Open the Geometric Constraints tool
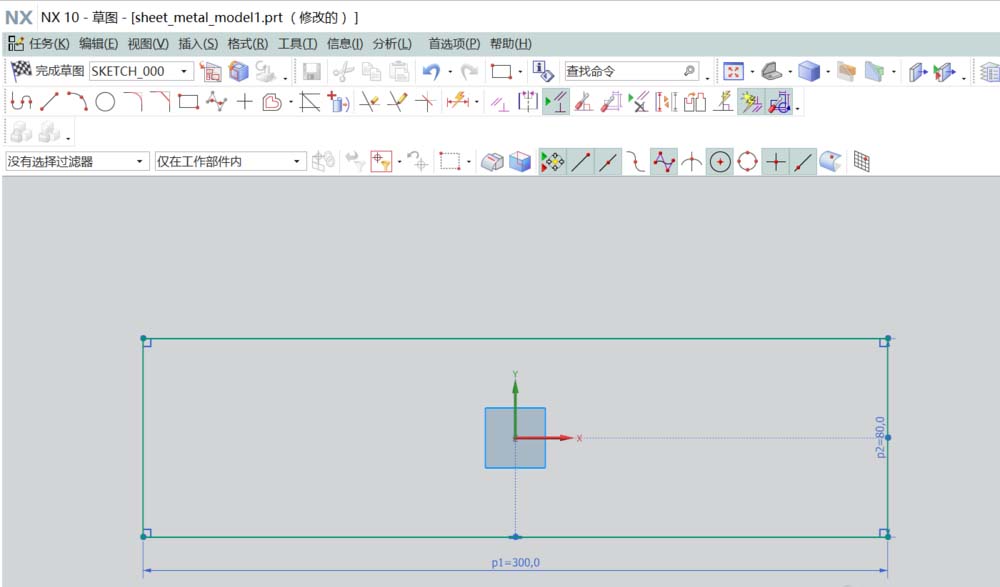 click(x=499, y=101)
